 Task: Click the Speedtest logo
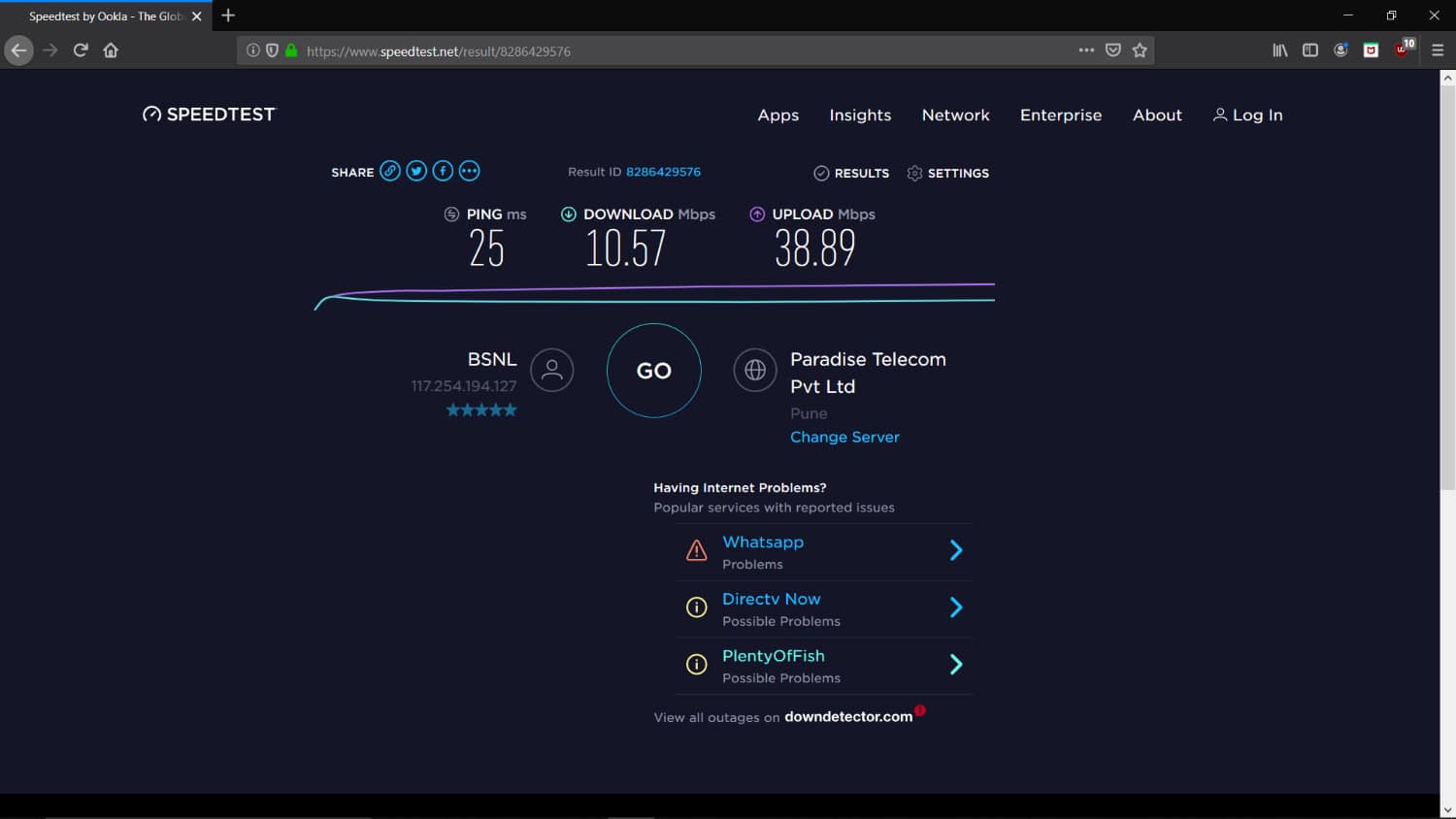coord(209,115)
